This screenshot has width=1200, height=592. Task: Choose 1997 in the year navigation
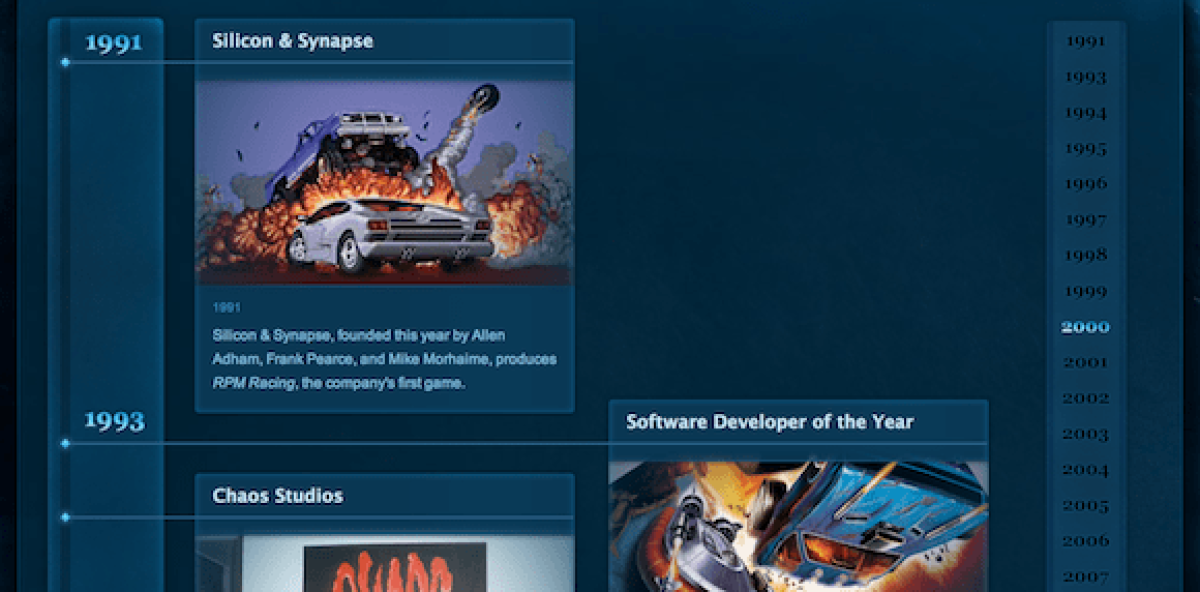click(x=1085, y=220)
